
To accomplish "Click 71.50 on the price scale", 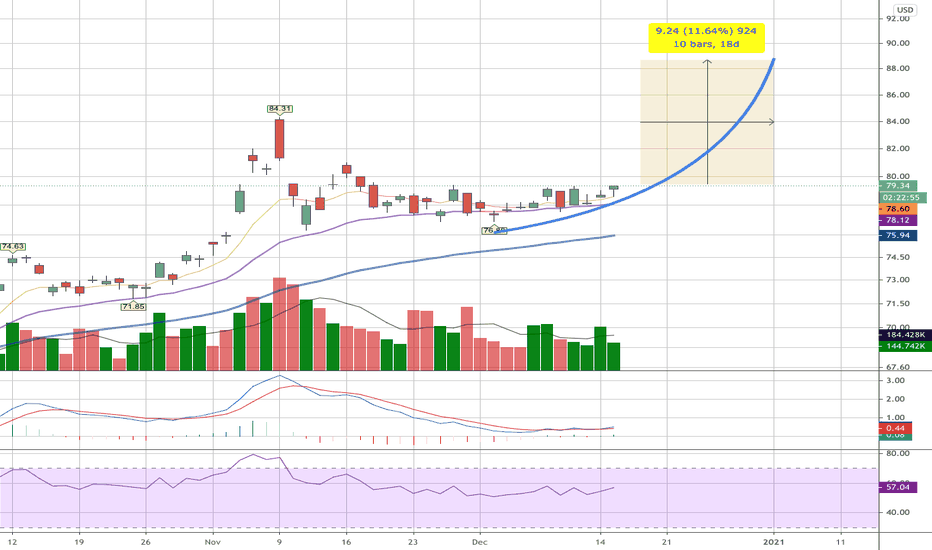I will pyautogui.click(x=898, y=303).
